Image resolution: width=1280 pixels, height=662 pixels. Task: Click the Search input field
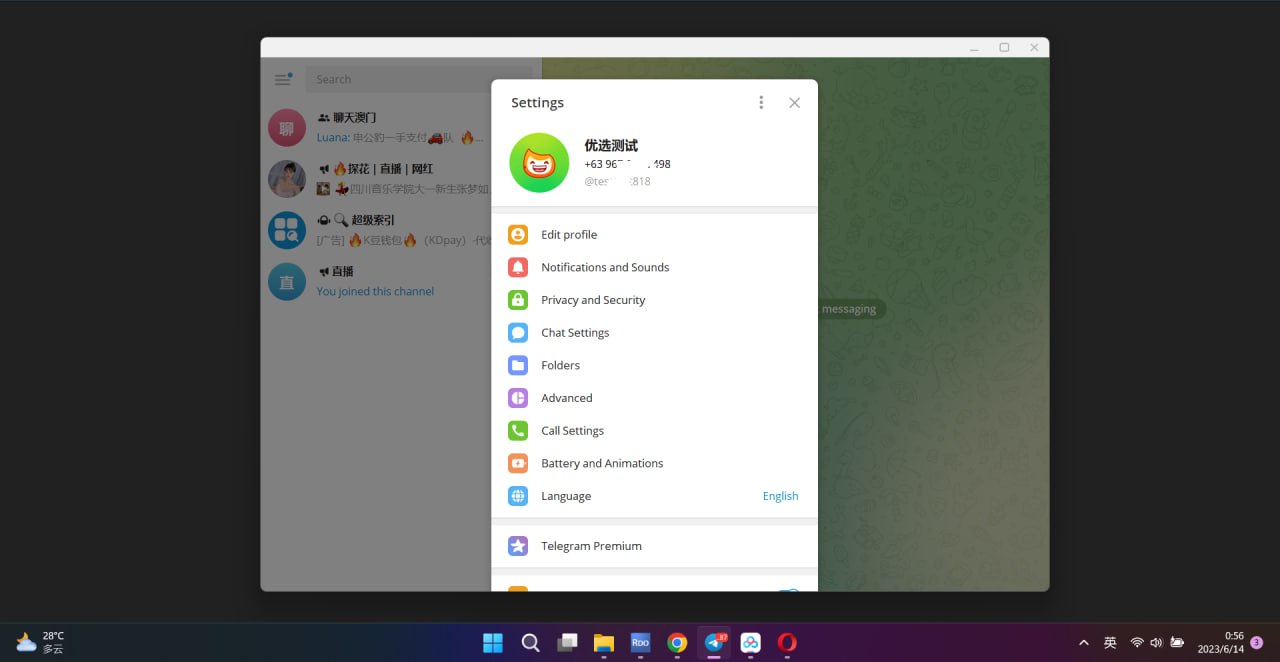[x=400, y=79]
